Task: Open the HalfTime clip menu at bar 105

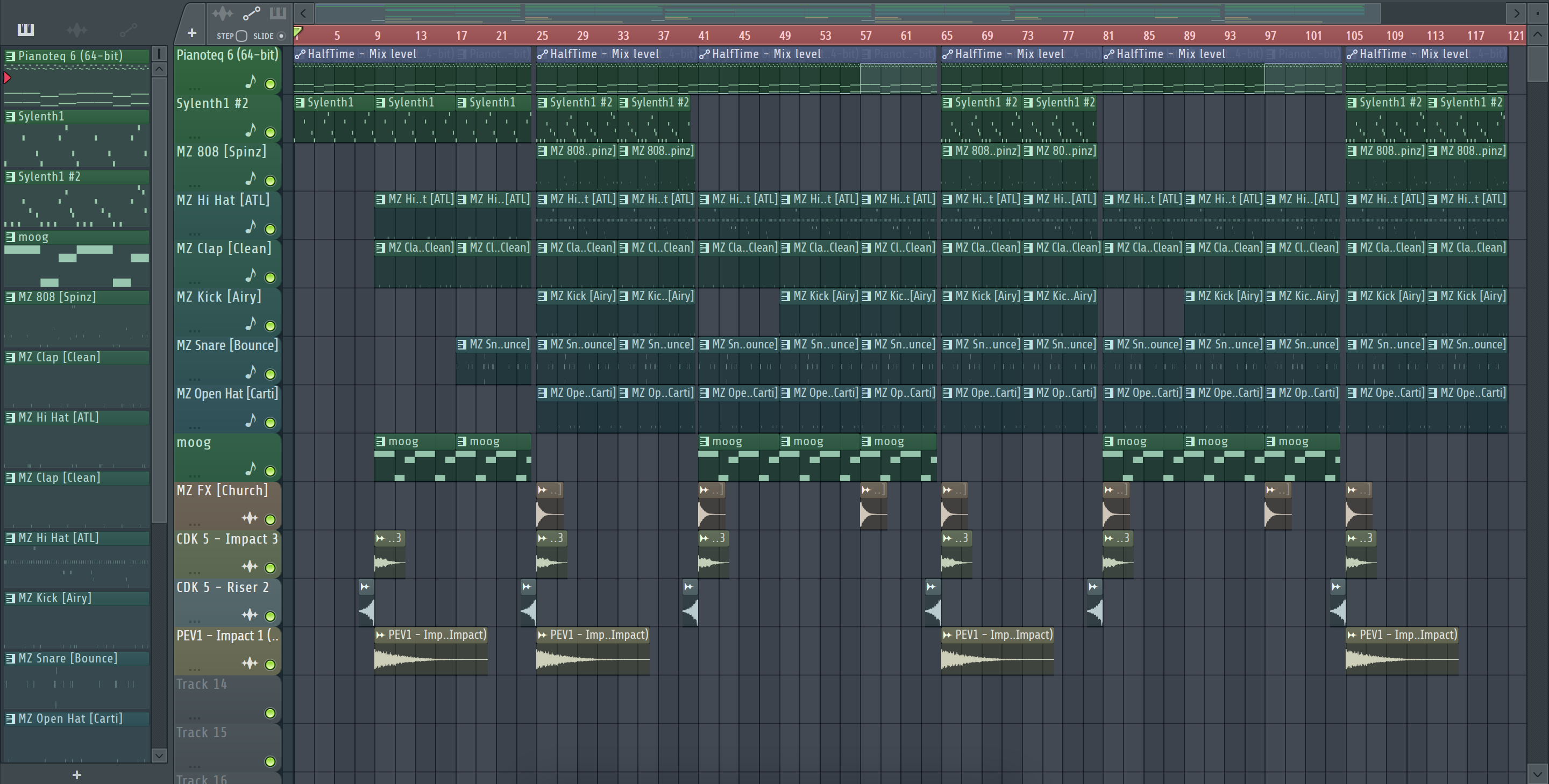Action: [1352, 54]
